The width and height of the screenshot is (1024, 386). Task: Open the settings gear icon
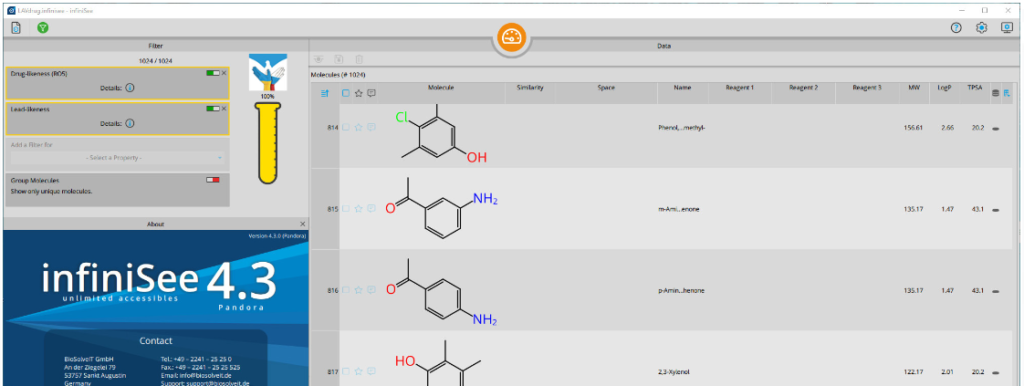(982, 28)
